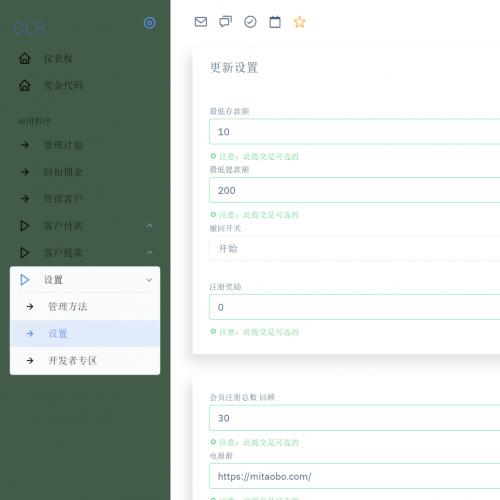The height and width of the screenshot is (500, 500).
Task: Select the highlighted 设置 submenu item
Action: click(85, 333)
